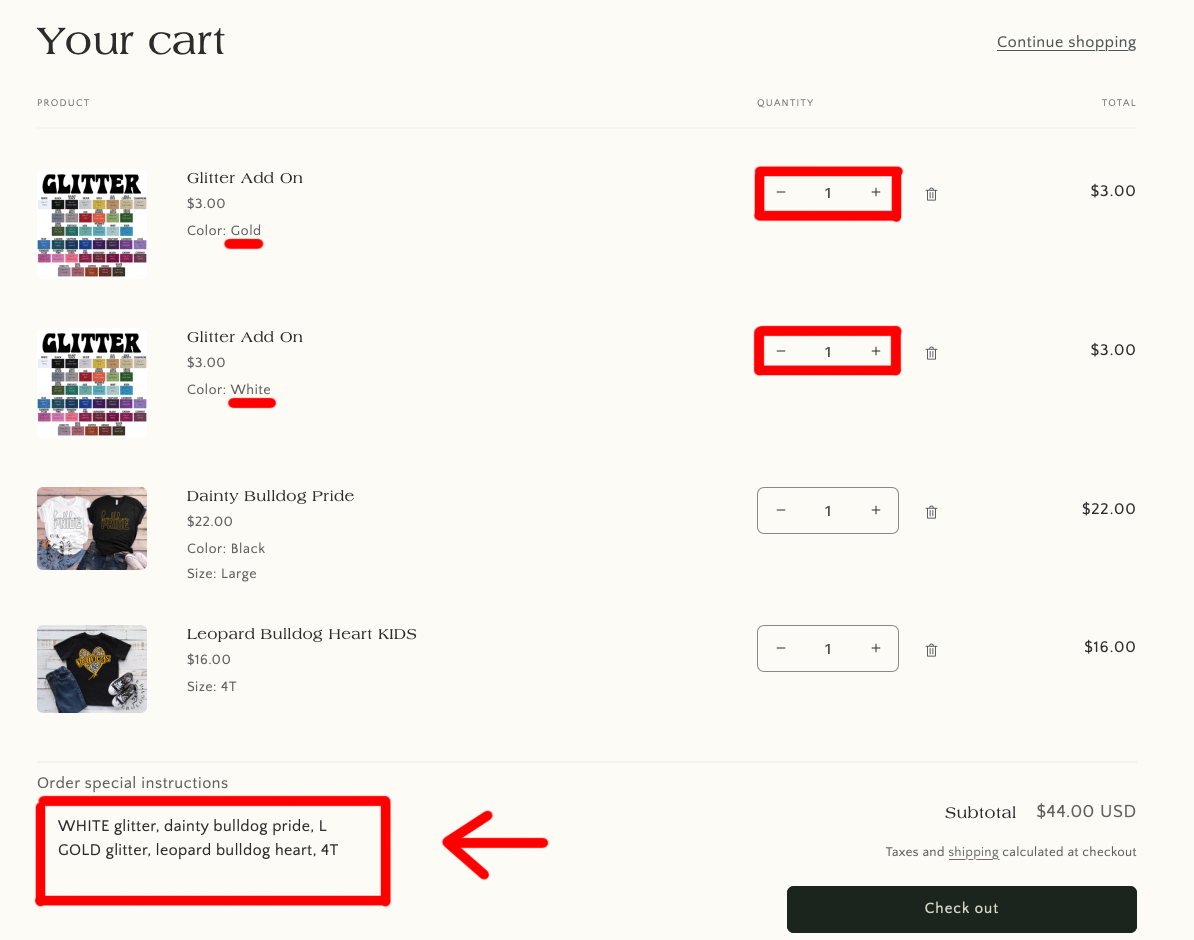Remove Leopard Bulldog Heart KIDS from cart

[931, 650]
